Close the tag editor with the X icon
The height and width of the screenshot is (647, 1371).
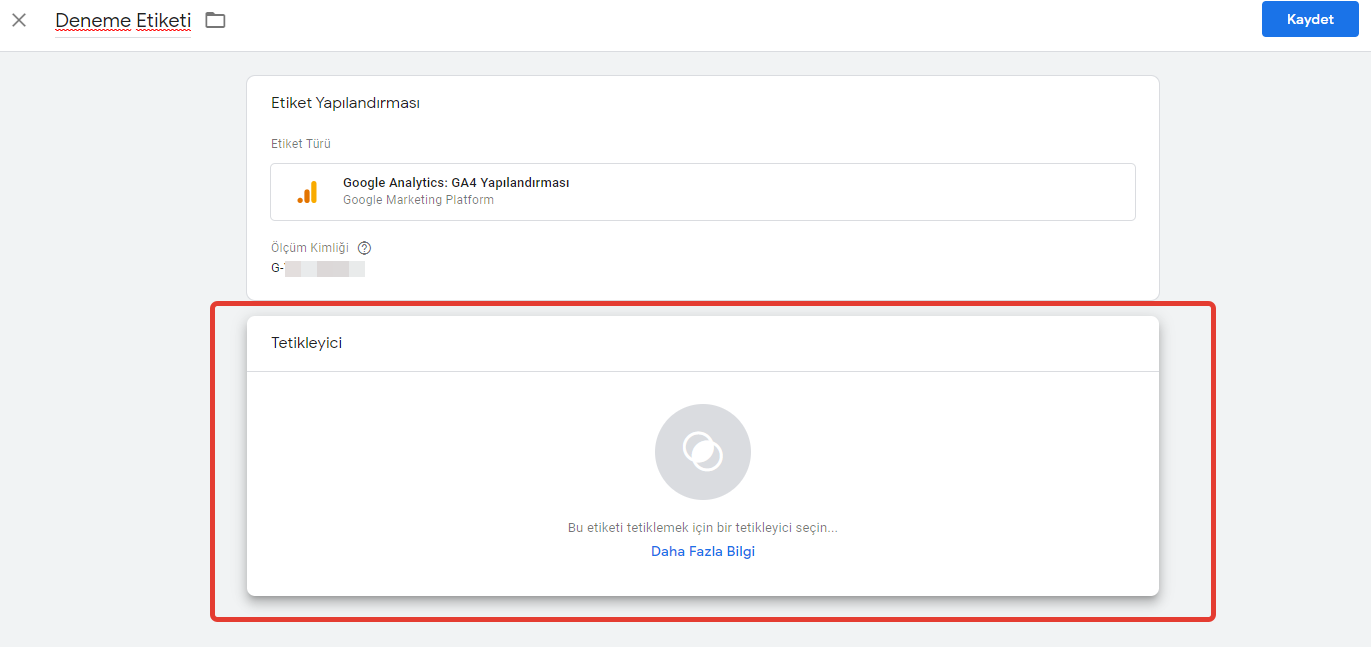19,20
